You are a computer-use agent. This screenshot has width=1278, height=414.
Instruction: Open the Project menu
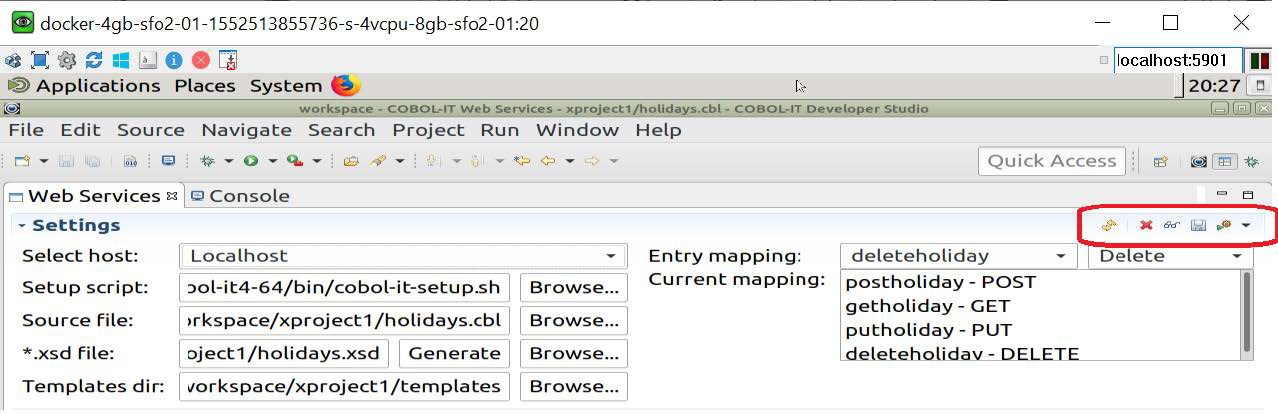[428, 130]
